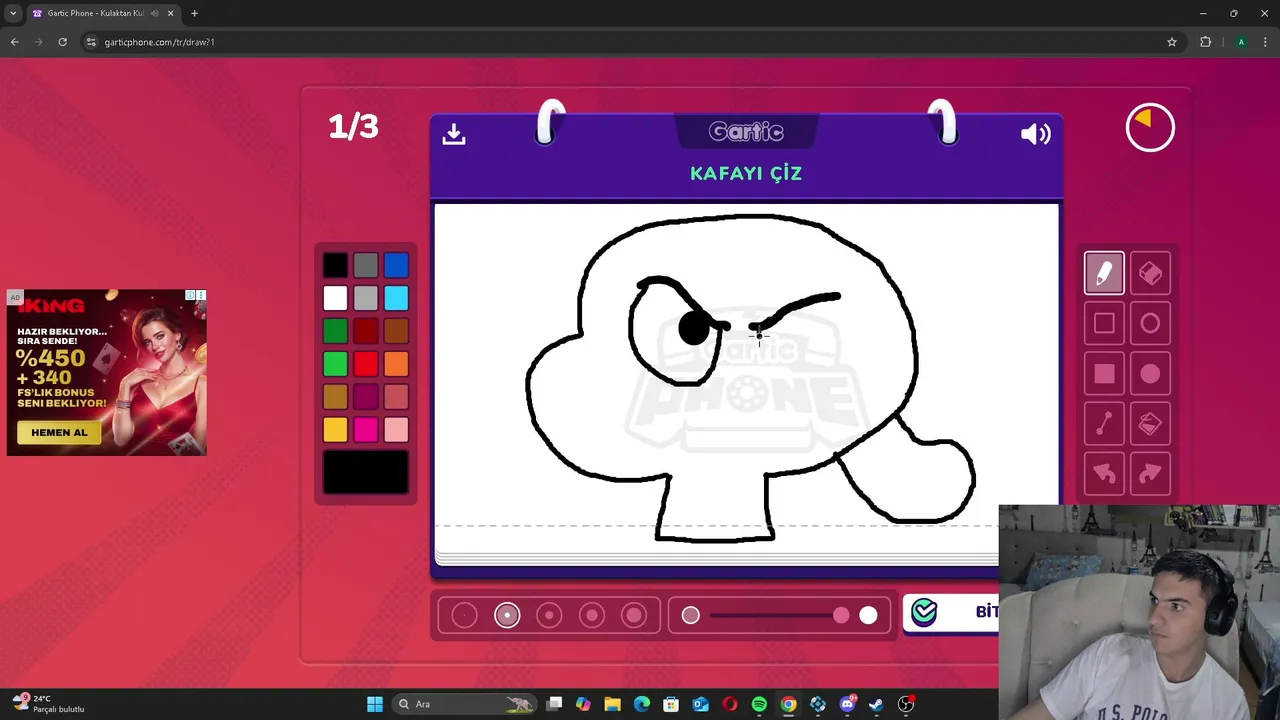Select the pencil drawing tool
The height and width of the screenshot is (720, 1280).
[1104, 273]
